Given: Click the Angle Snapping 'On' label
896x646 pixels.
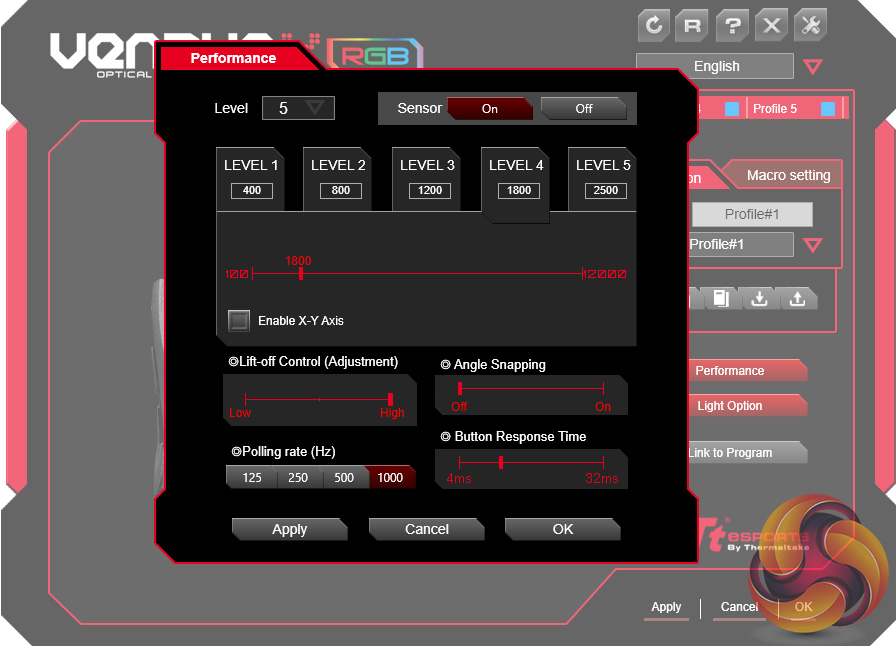Looking at the screenshot, I should [603, 406].
